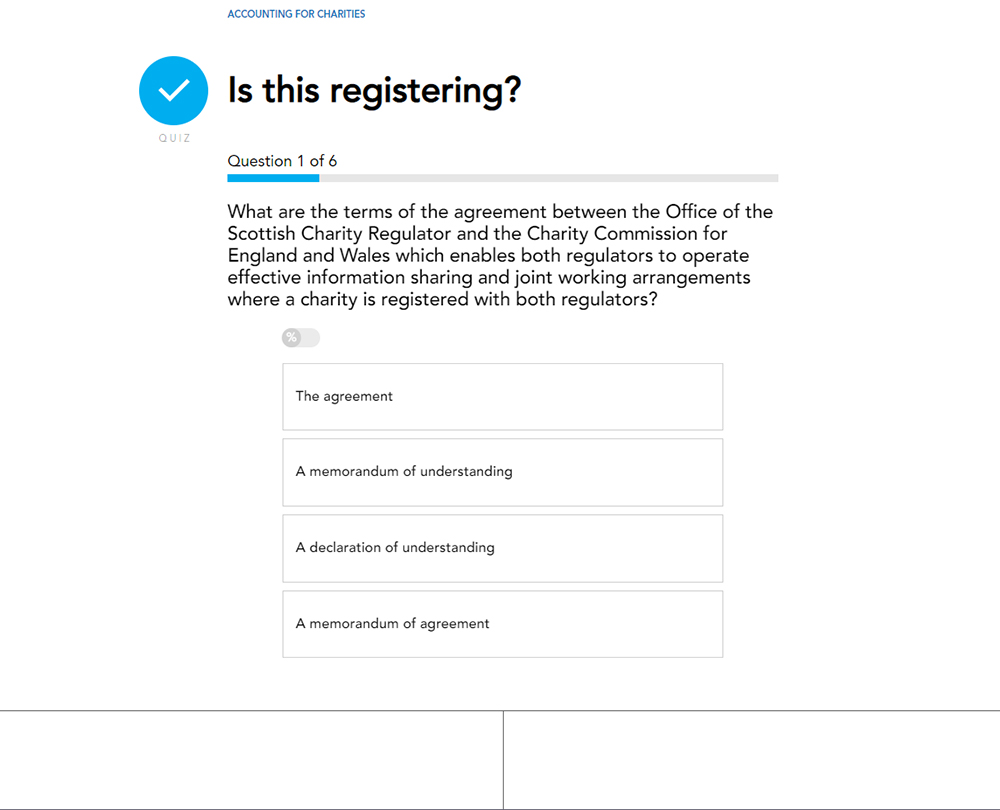
Task: Click the bottom-right empty navigation panel
Action: (x=751, y=760)
